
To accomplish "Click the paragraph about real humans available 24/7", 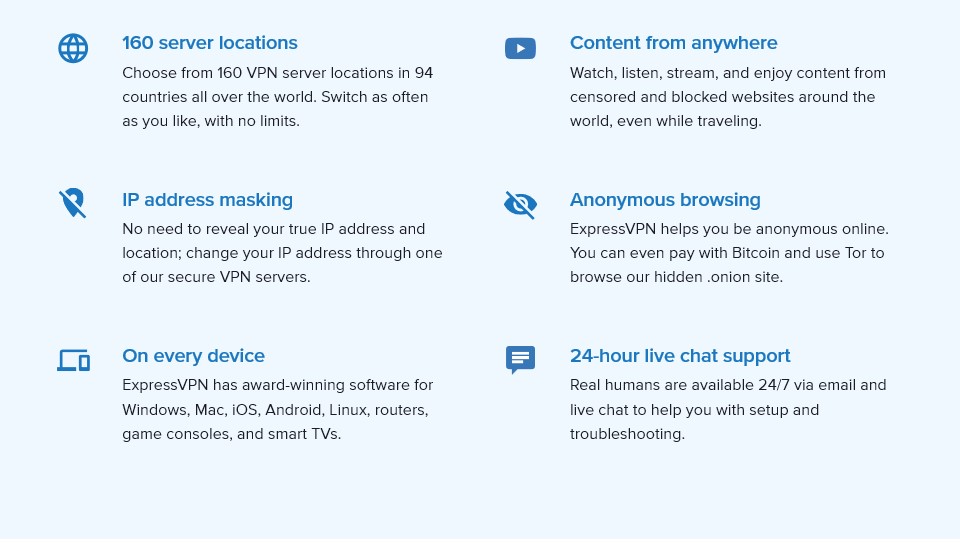I will [728, 410].
